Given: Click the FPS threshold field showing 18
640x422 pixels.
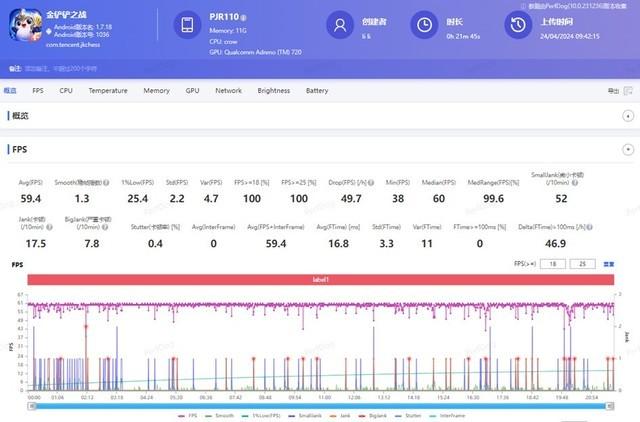Looking at the screenshot, I should point(552,263).
